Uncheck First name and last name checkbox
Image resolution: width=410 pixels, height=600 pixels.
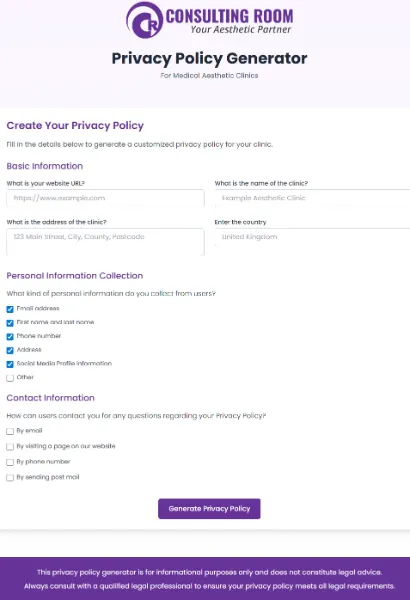pyautogui.click(x=10, y=323)
